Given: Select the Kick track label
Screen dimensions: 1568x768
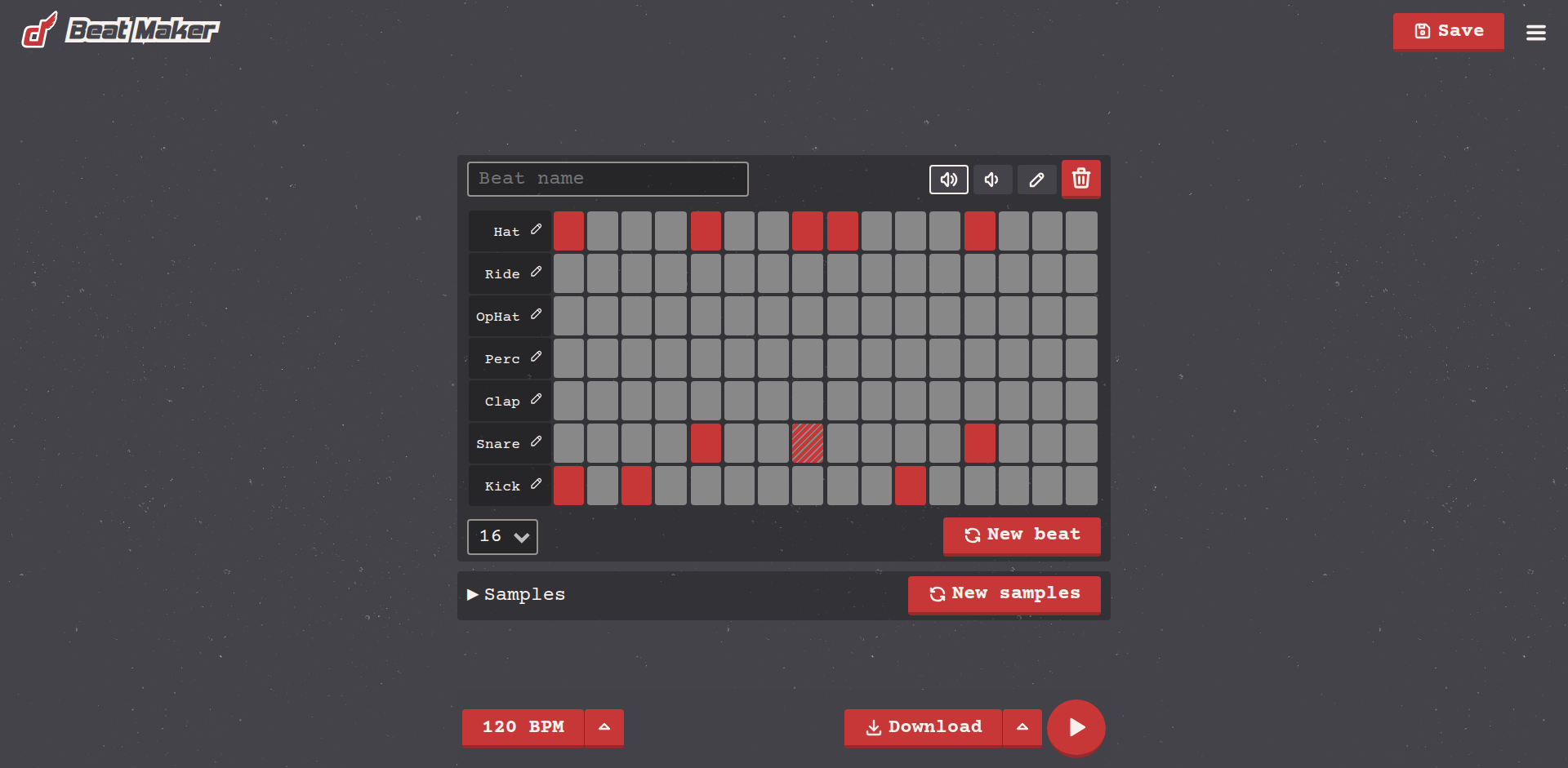Looking at the screenshot, I should (502, 486).
